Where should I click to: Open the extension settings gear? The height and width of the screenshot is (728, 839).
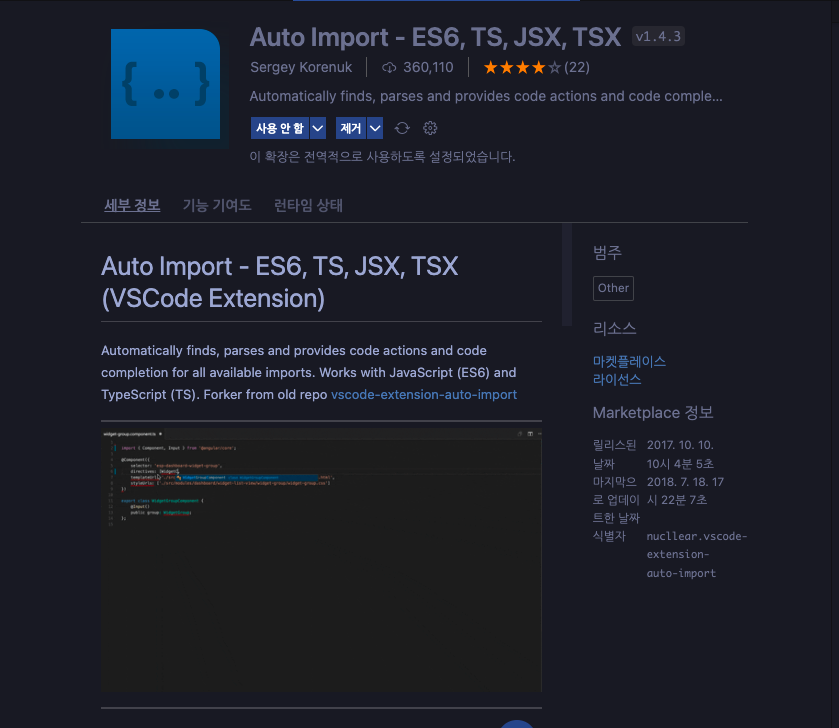point(430,128)
